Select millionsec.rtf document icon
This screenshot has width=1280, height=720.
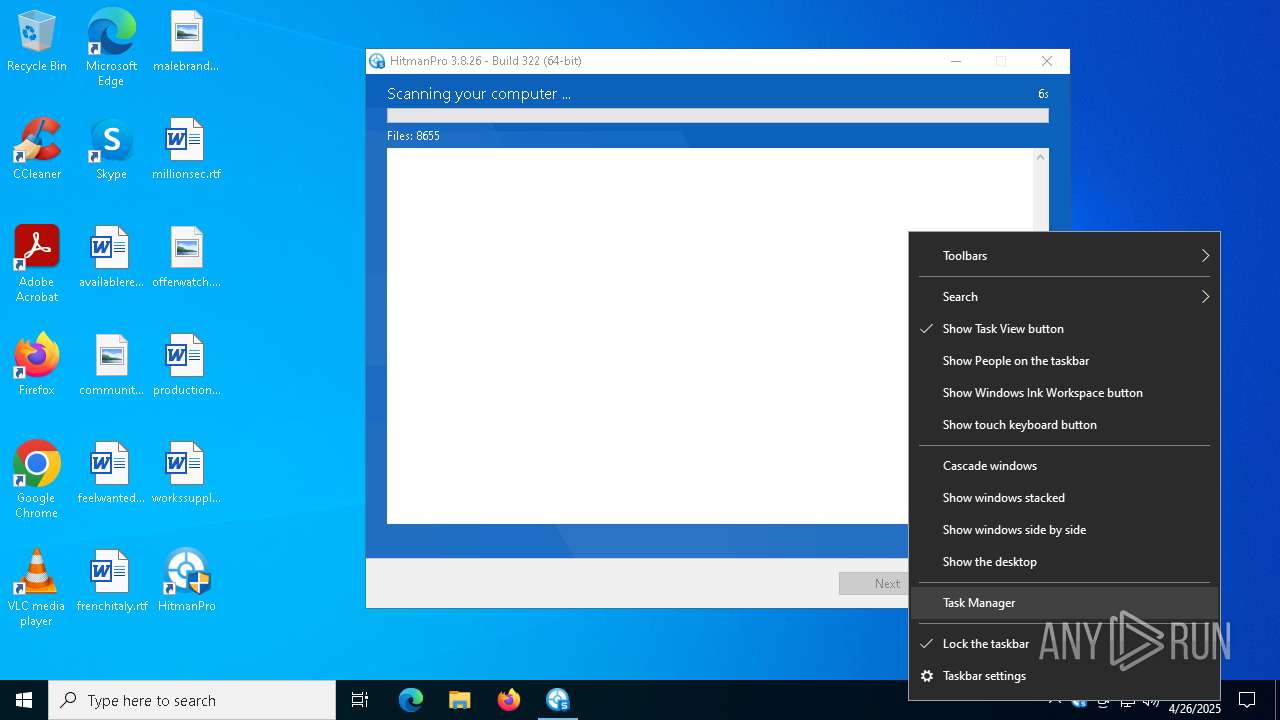tap(186, 150)
